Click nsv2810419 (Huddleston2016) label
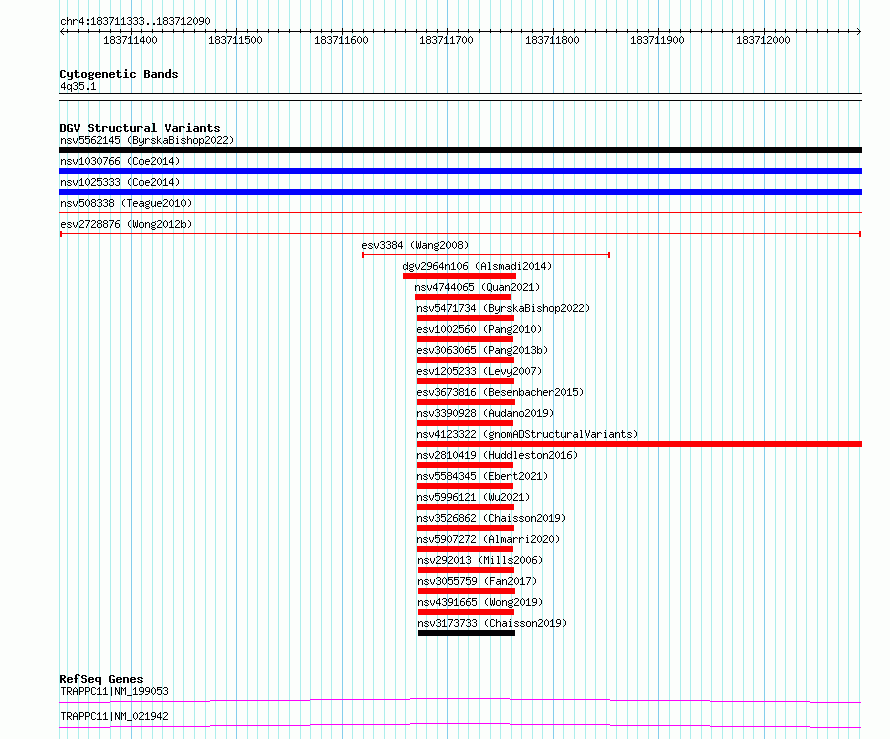 coord(497,455)
